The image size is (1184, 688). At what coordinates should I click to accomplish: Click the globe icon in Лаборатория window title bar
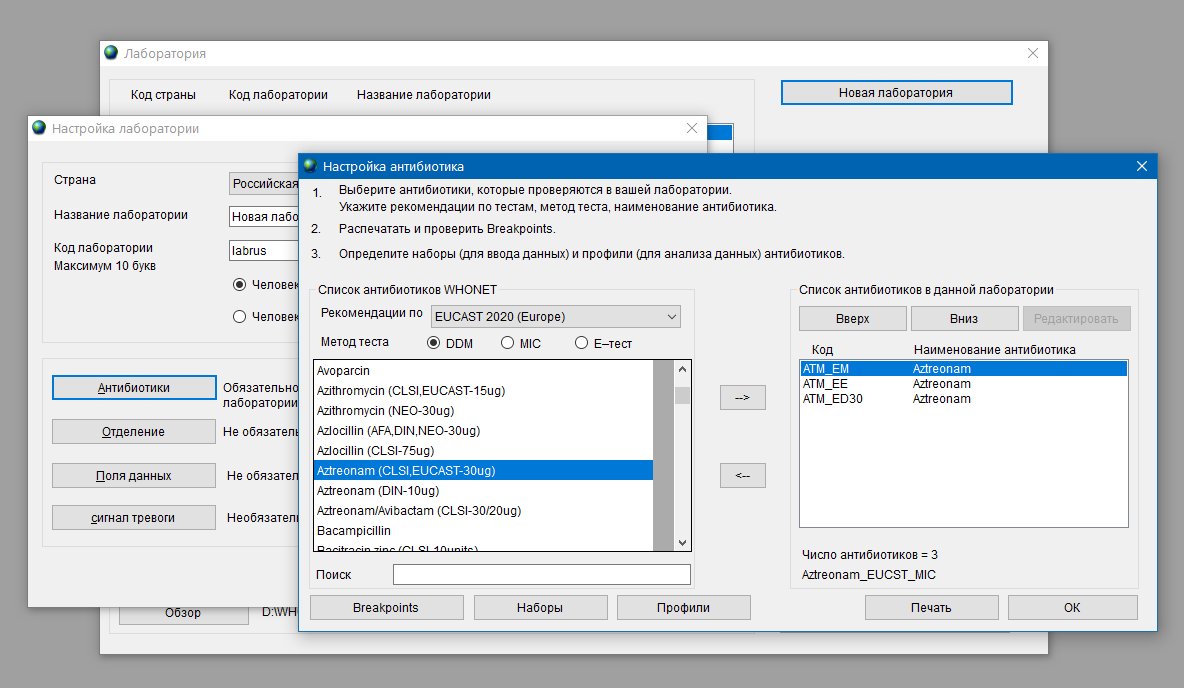111,52
